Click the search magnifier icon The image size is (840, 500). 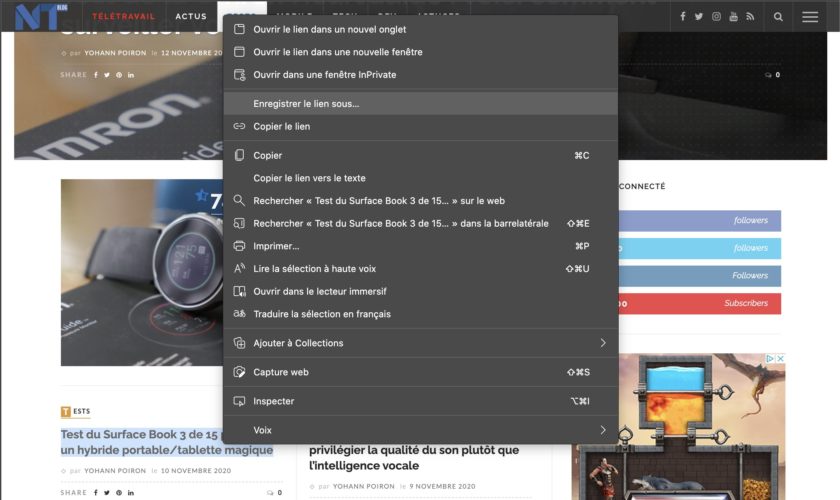click(x=778, y=17)
